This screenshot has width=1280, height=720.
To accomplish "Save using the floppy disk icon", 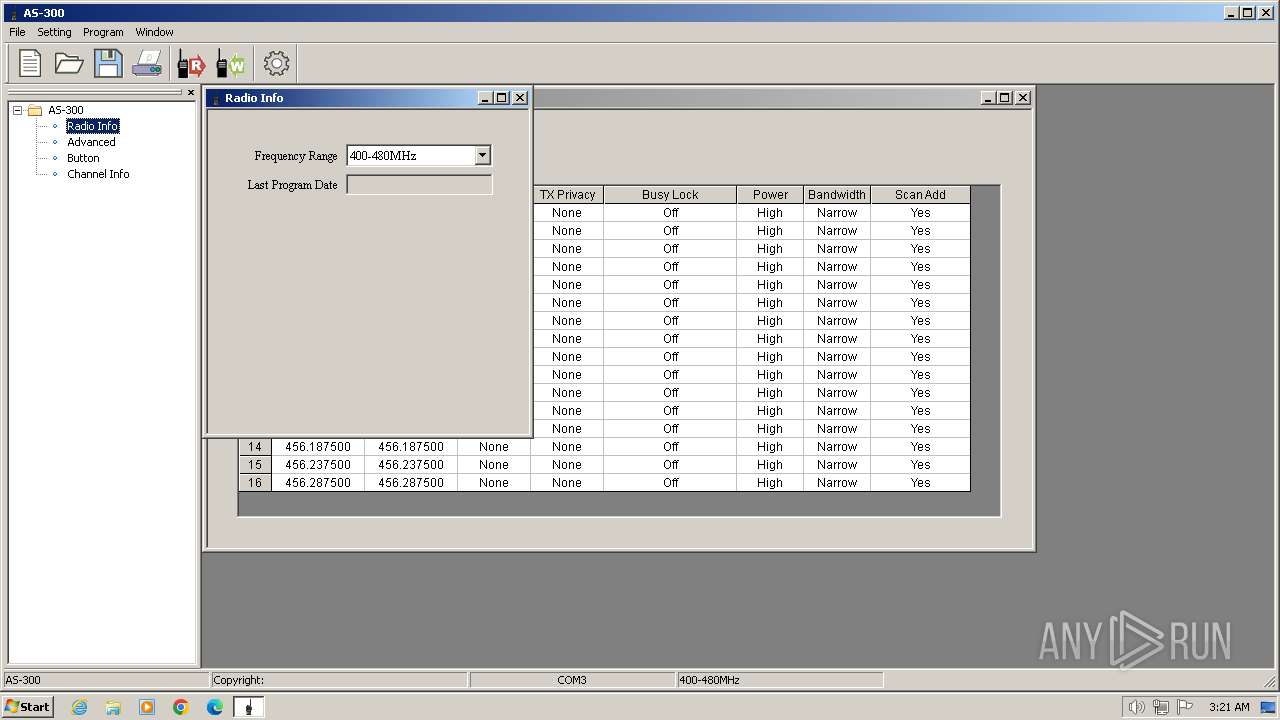I will coord(108,63).
